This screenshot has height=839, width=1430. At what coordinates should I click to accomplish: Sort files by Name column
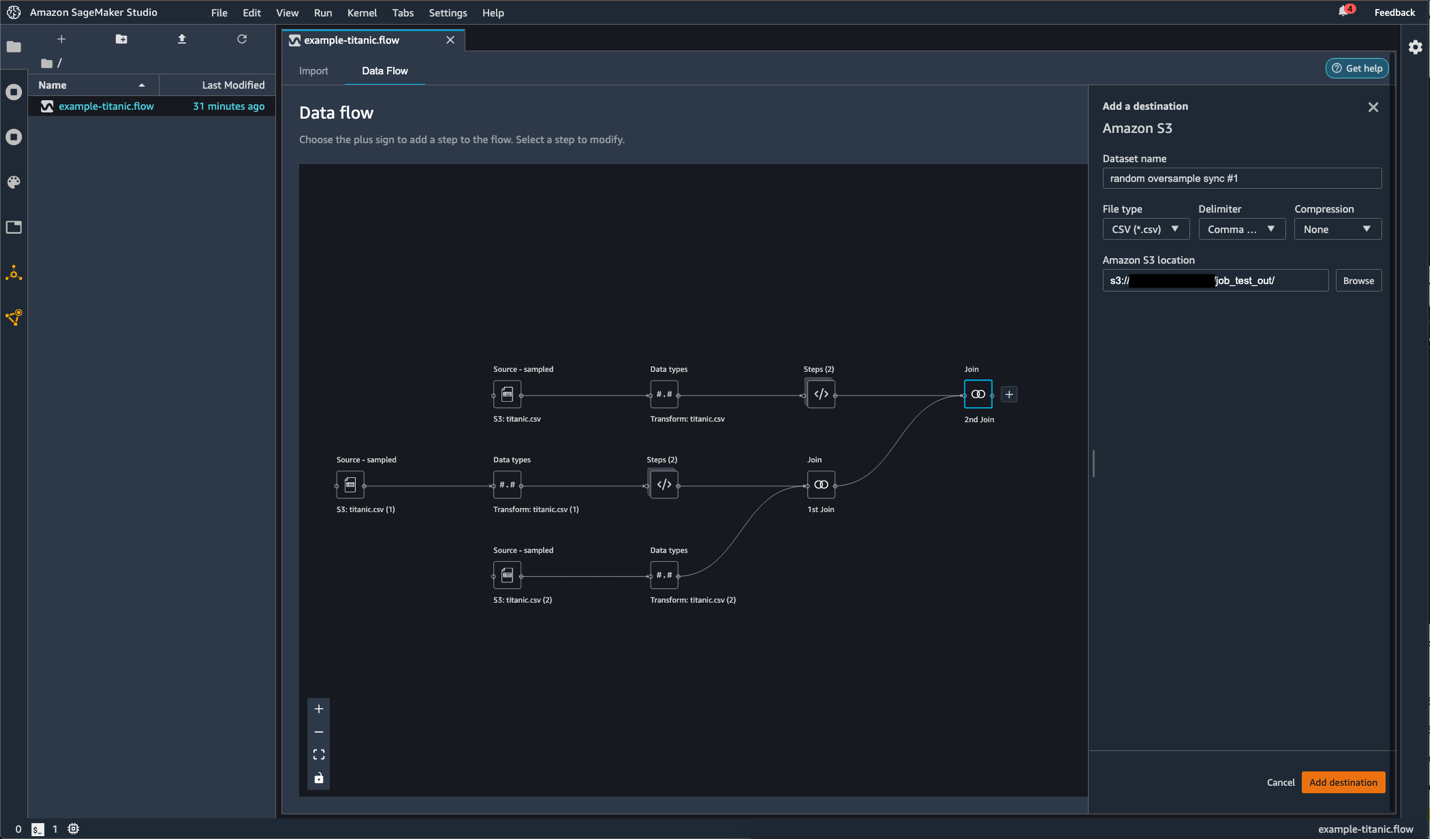click(94, 85)
